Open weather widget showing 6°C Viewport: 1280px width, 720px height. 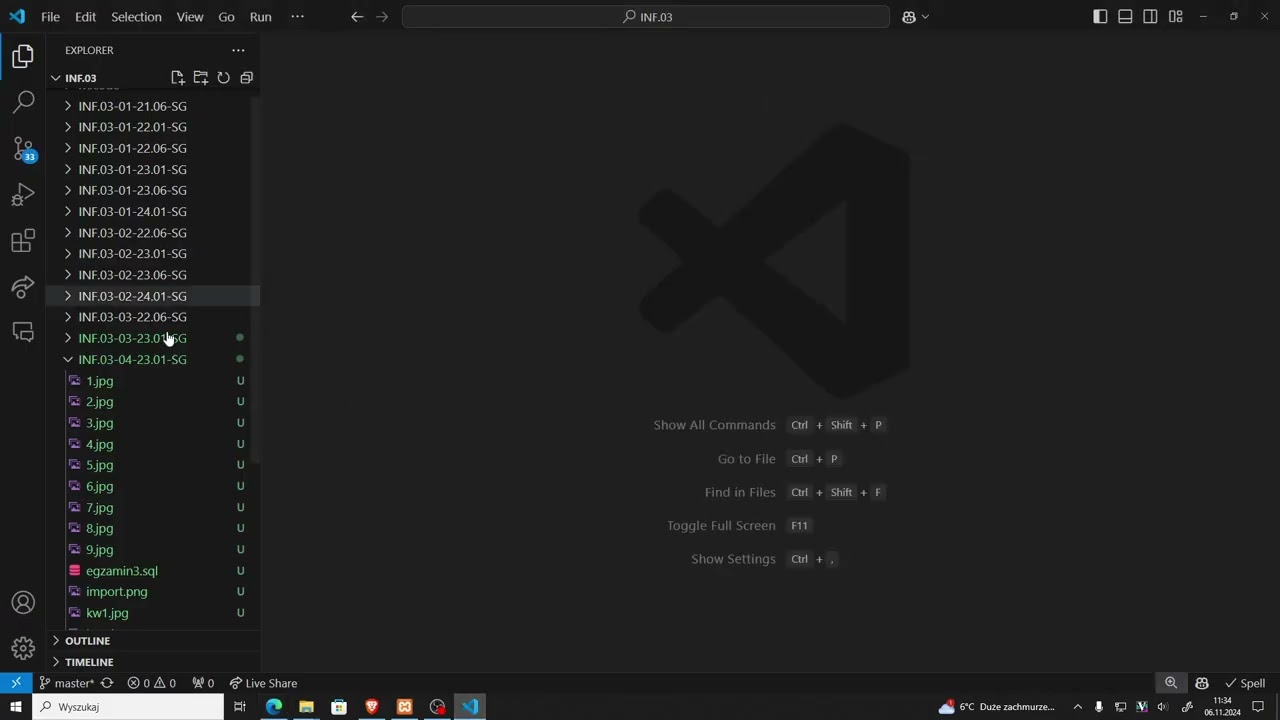coord(997,707)
